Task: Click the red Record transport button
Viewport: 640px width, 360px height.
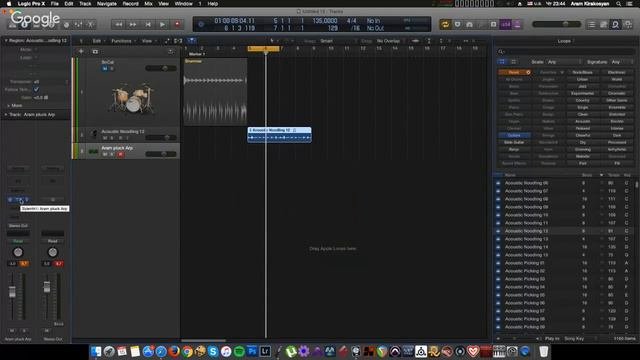Action: click(x=177, y=24)
